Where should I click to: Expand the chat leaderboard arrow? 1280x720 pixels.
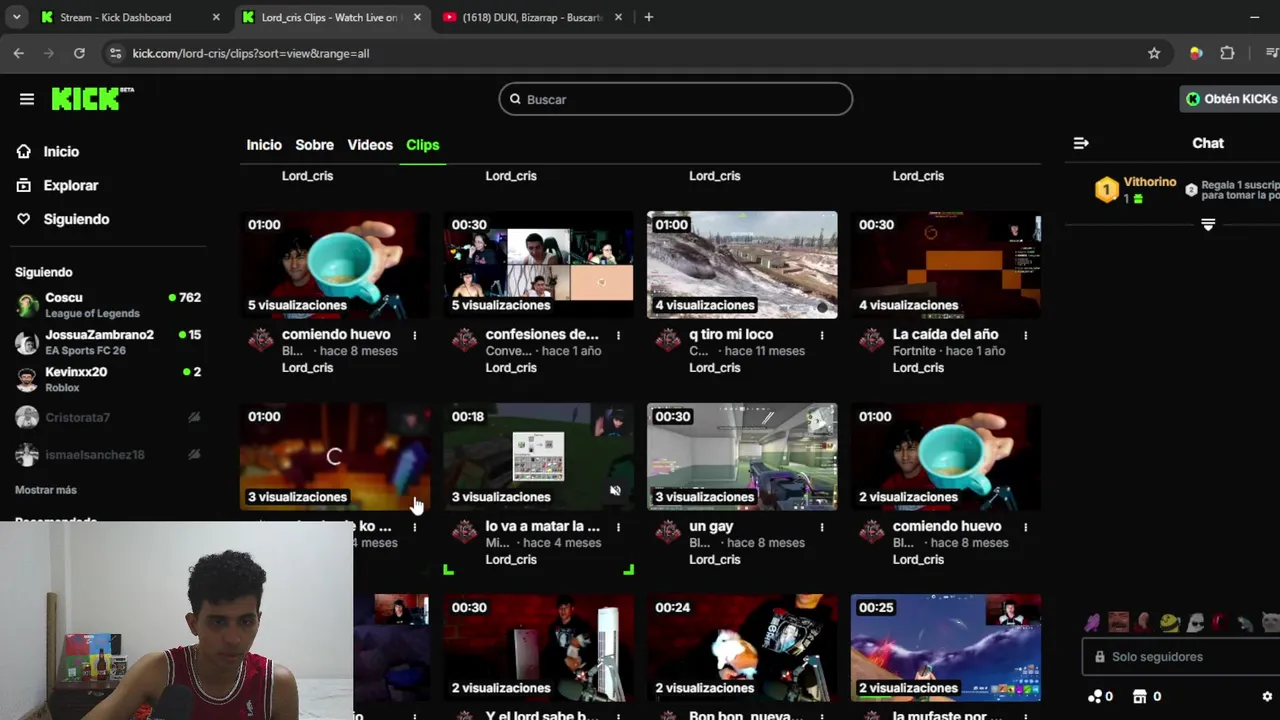point(1208,224)
